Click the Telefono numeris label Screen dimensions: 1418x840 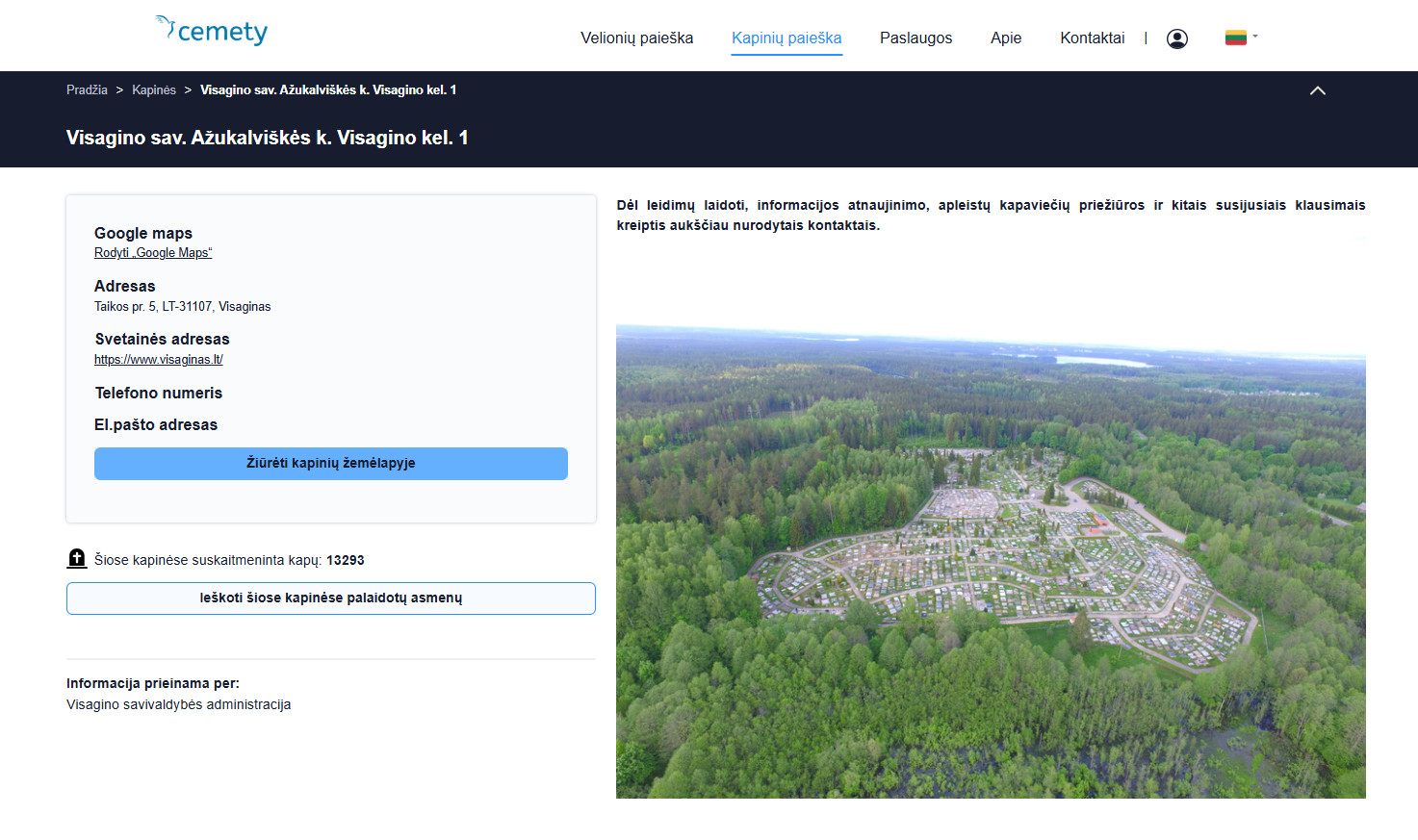click(159, 393)
